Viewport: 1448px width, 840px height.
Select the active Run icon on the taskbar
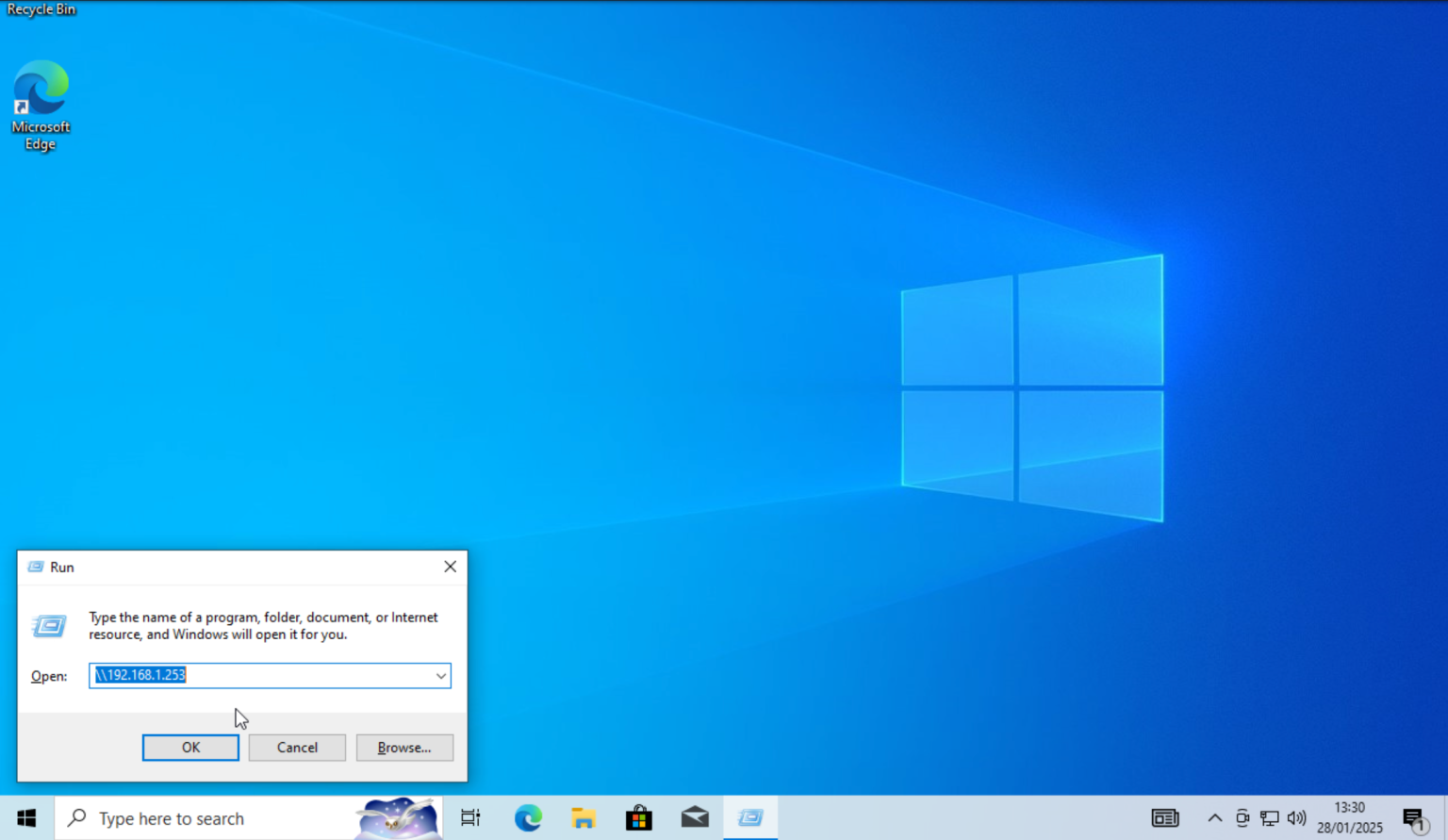(x=750, y=817)
